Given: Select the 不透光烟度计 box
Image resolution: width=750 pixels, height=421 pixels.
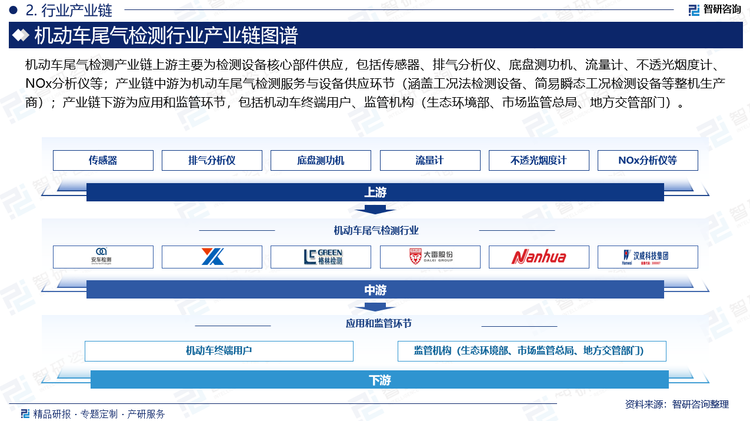Looking at the screenshot, I should coord(539,160).
